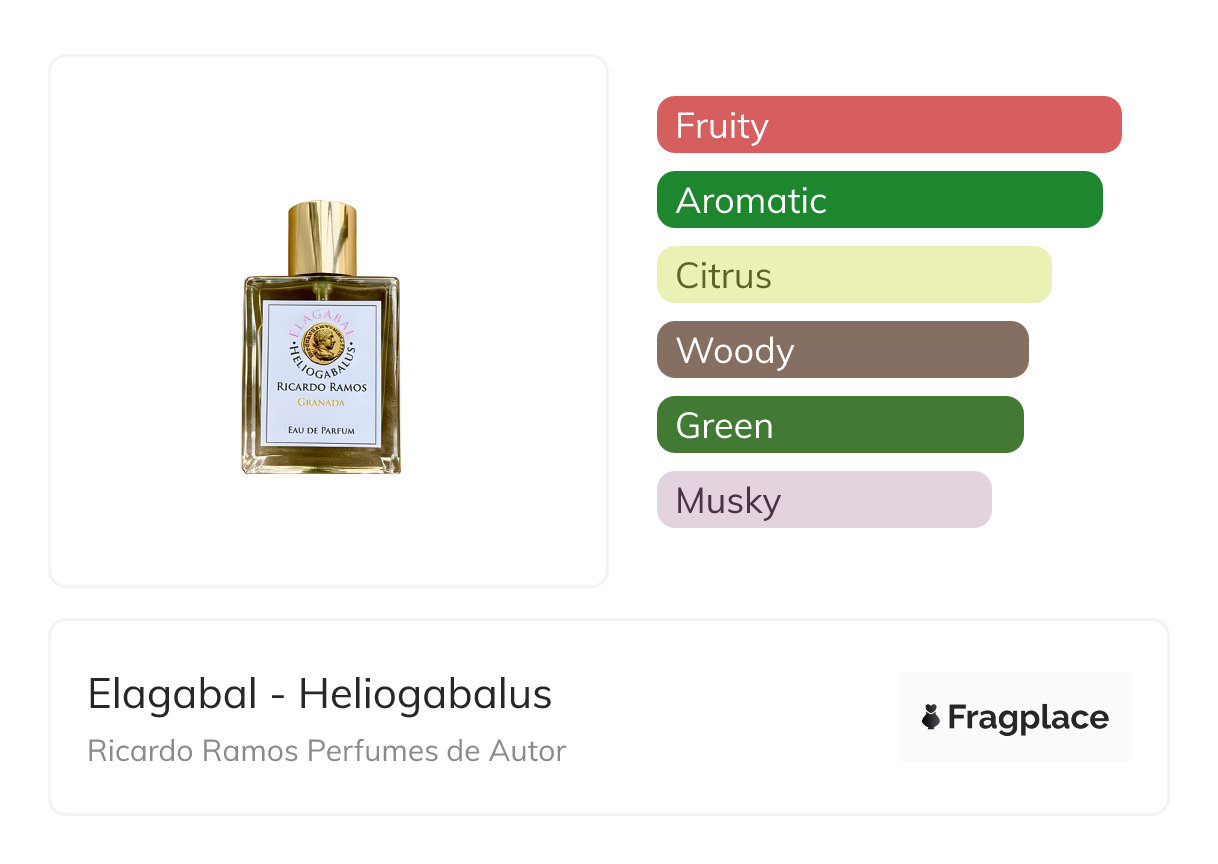This screenshot has height=864, width=1218.
Task: Click the Ricardo Ramos name on the bottle label
Action: pos(322,387)
